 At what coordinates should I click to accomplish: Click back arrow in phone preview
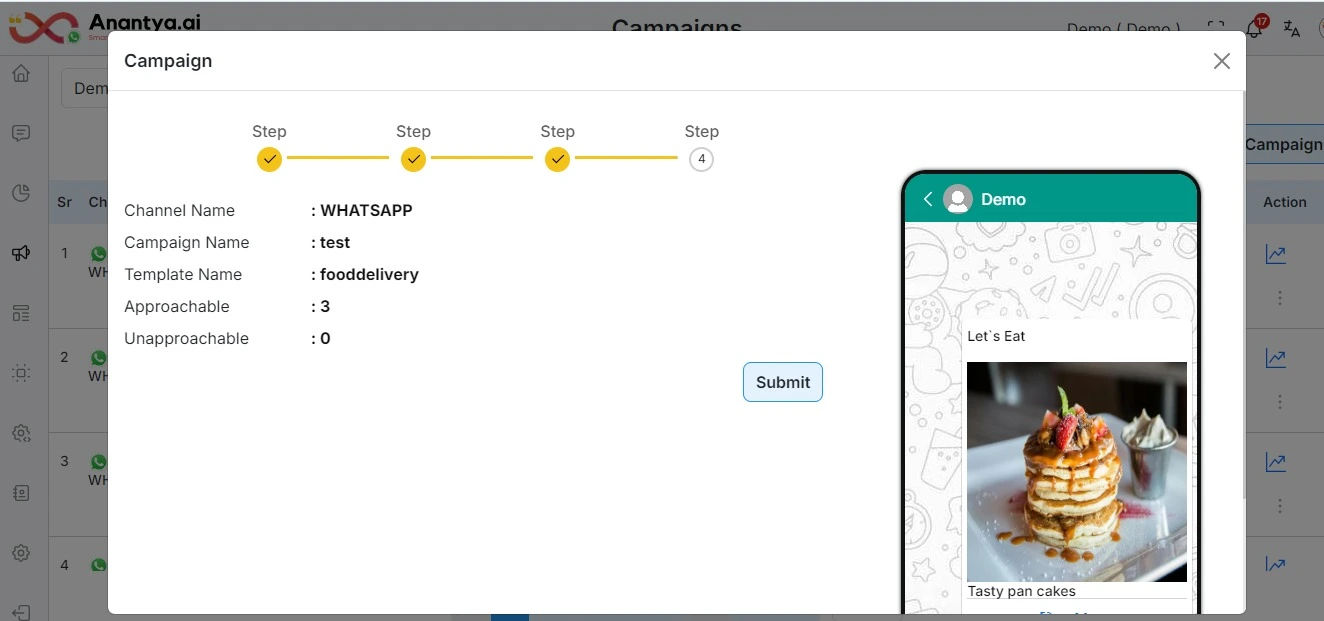point(927,199)
